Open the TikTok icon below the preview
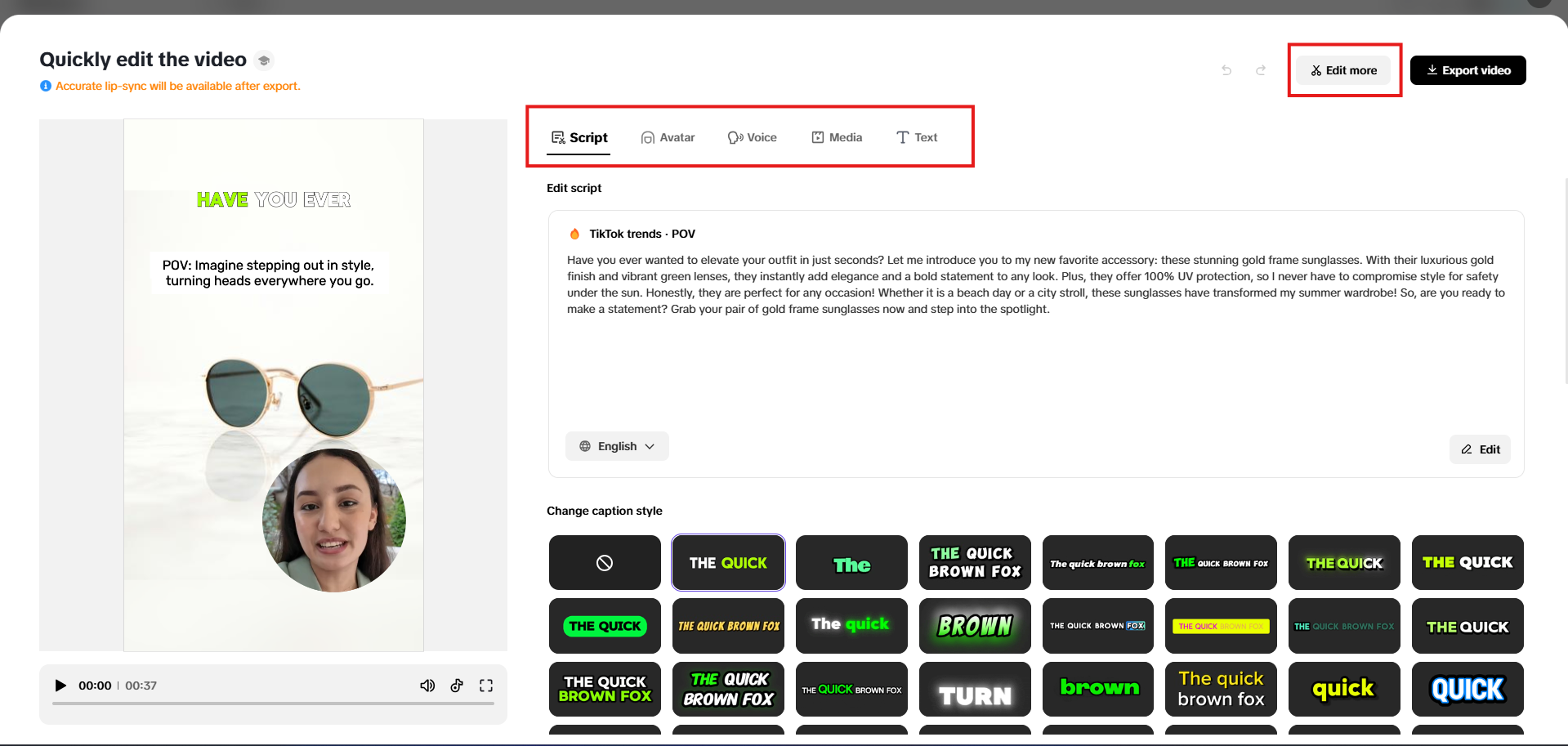 coord(457,686)
